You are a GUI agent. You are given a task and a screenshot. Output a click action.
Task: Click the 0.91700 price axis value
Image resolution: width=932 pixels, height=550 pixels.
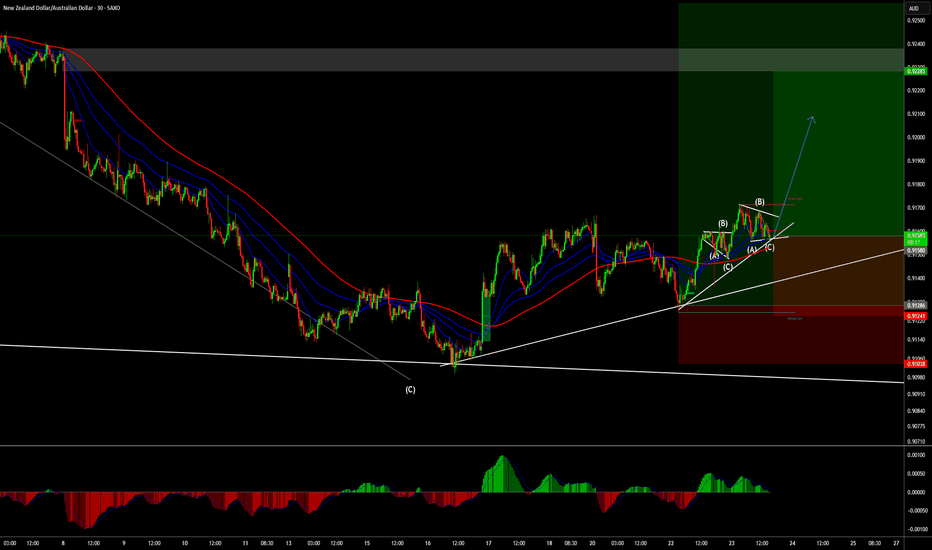(x=915, y=208)
